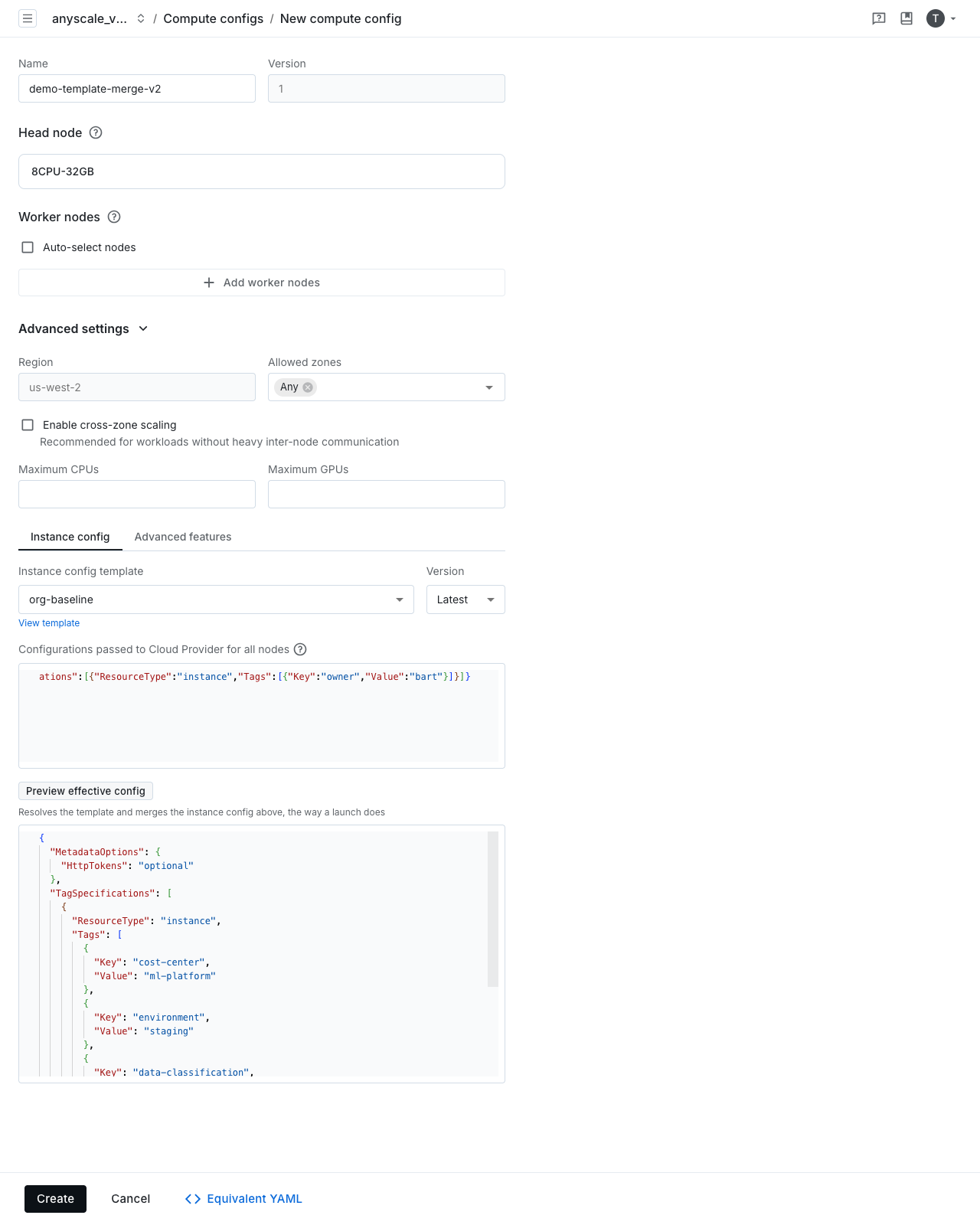This screenshot has width=980, height=1225.
Task: Show cloud provider configurations help icon
Action: (300, 649)
